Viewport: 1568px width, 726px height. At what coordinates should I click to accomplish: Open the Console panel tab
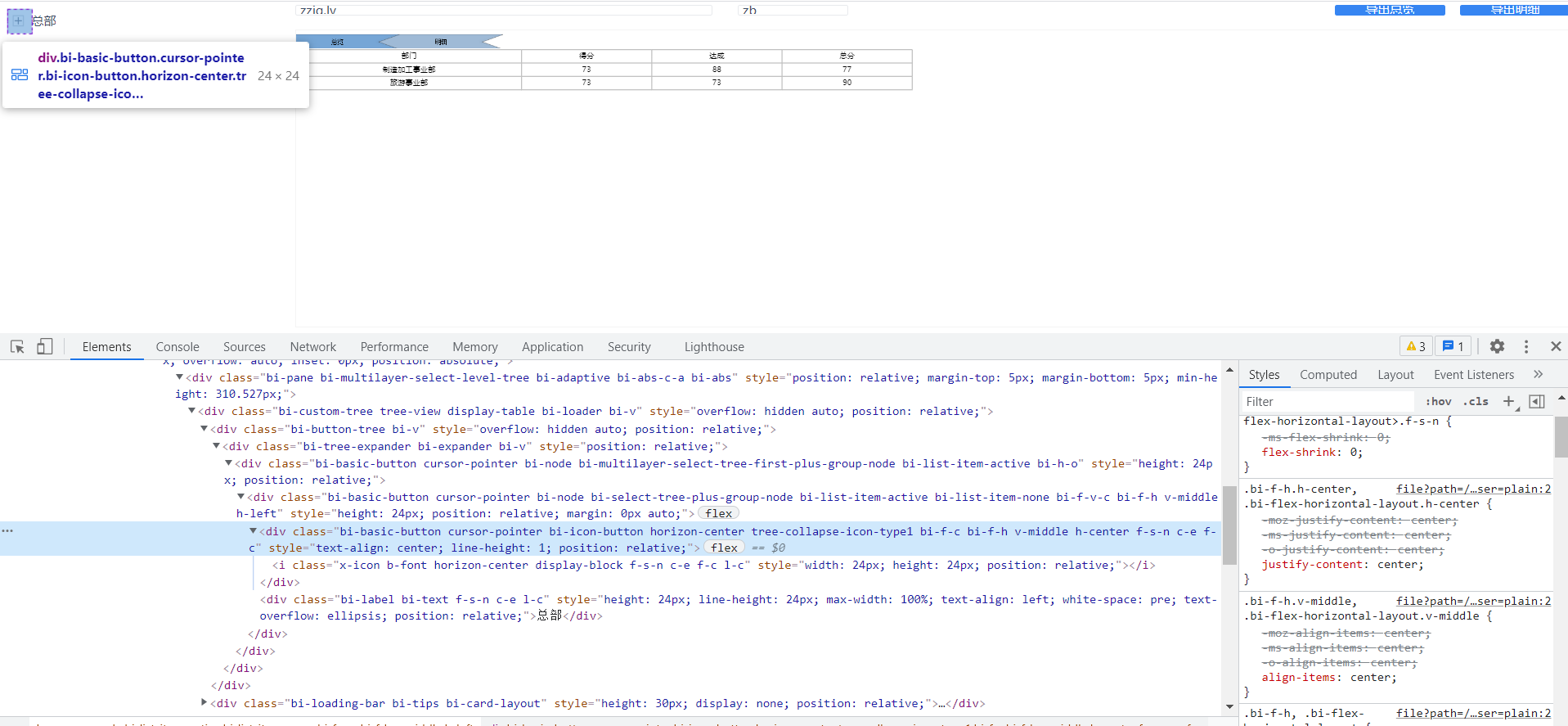point(177,347)
